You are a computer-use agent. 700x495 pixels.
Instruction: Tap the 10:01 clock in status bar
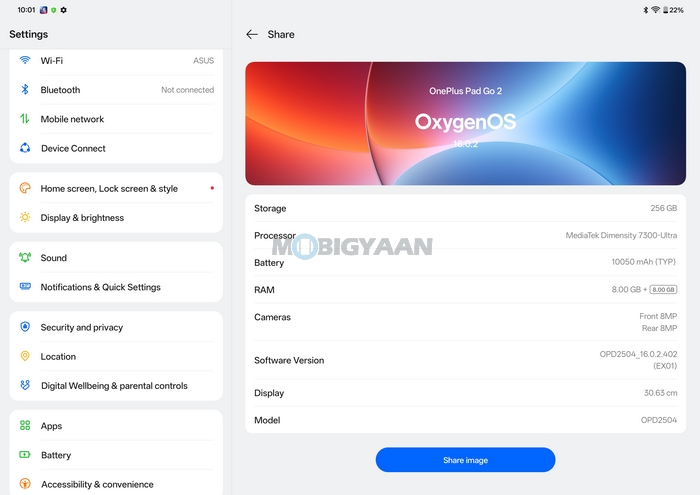(26, 10)
